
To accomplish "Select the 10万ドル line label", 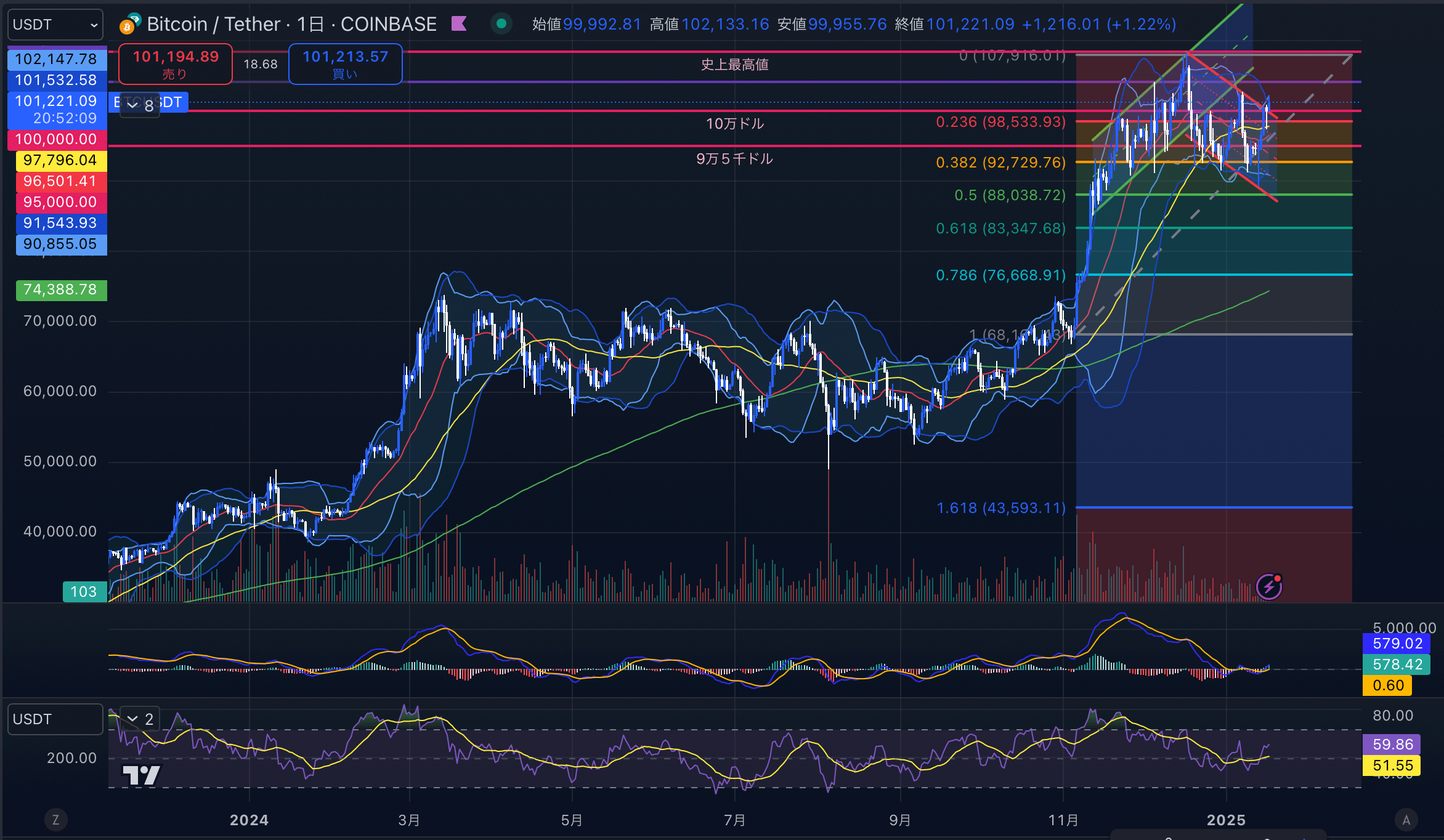I will (x=735, y=124).
